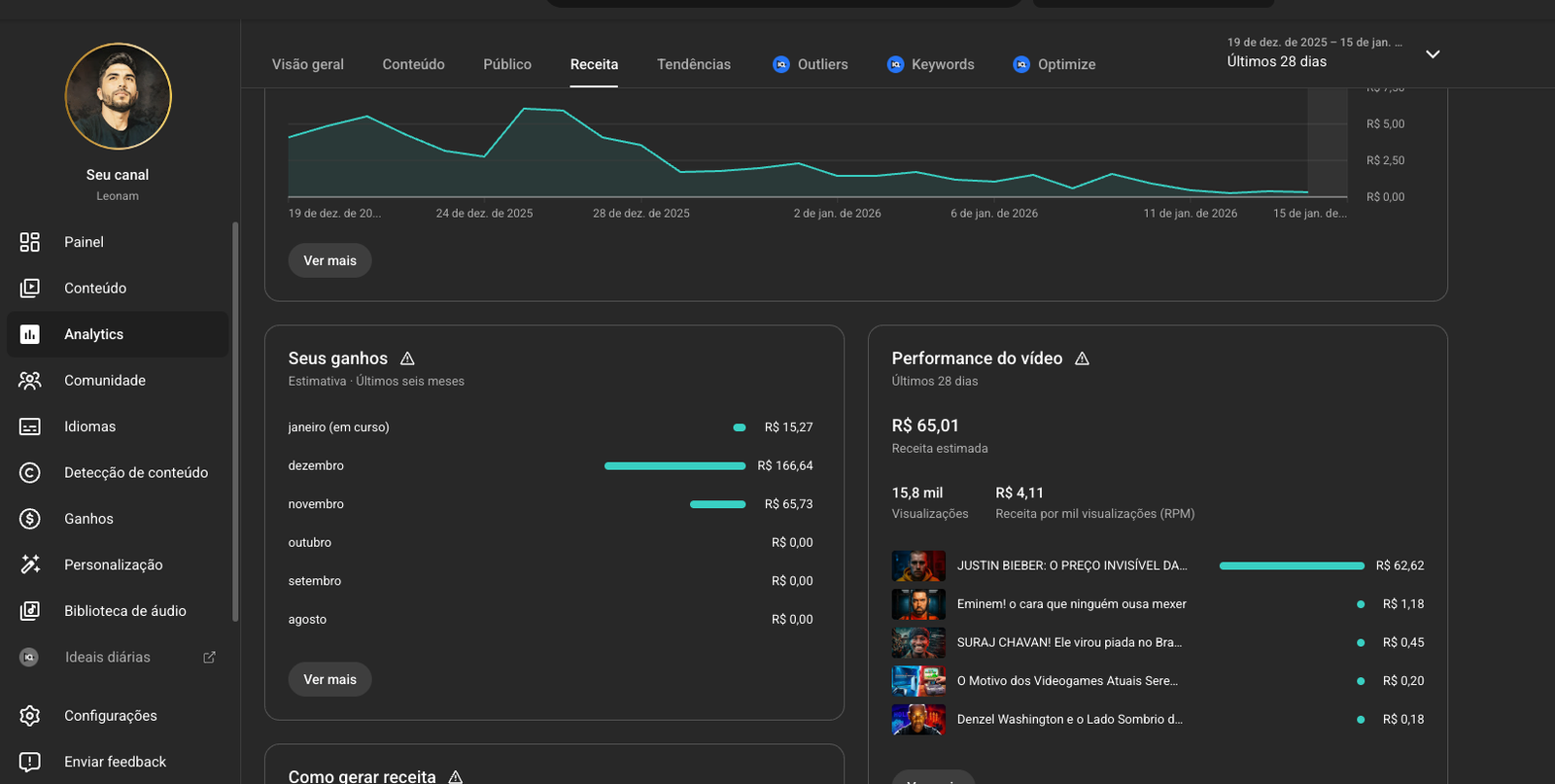The width and height of the screenshot is (1555, 784).
Task: Open the Outliers tab
Action: tap(811, 64)
